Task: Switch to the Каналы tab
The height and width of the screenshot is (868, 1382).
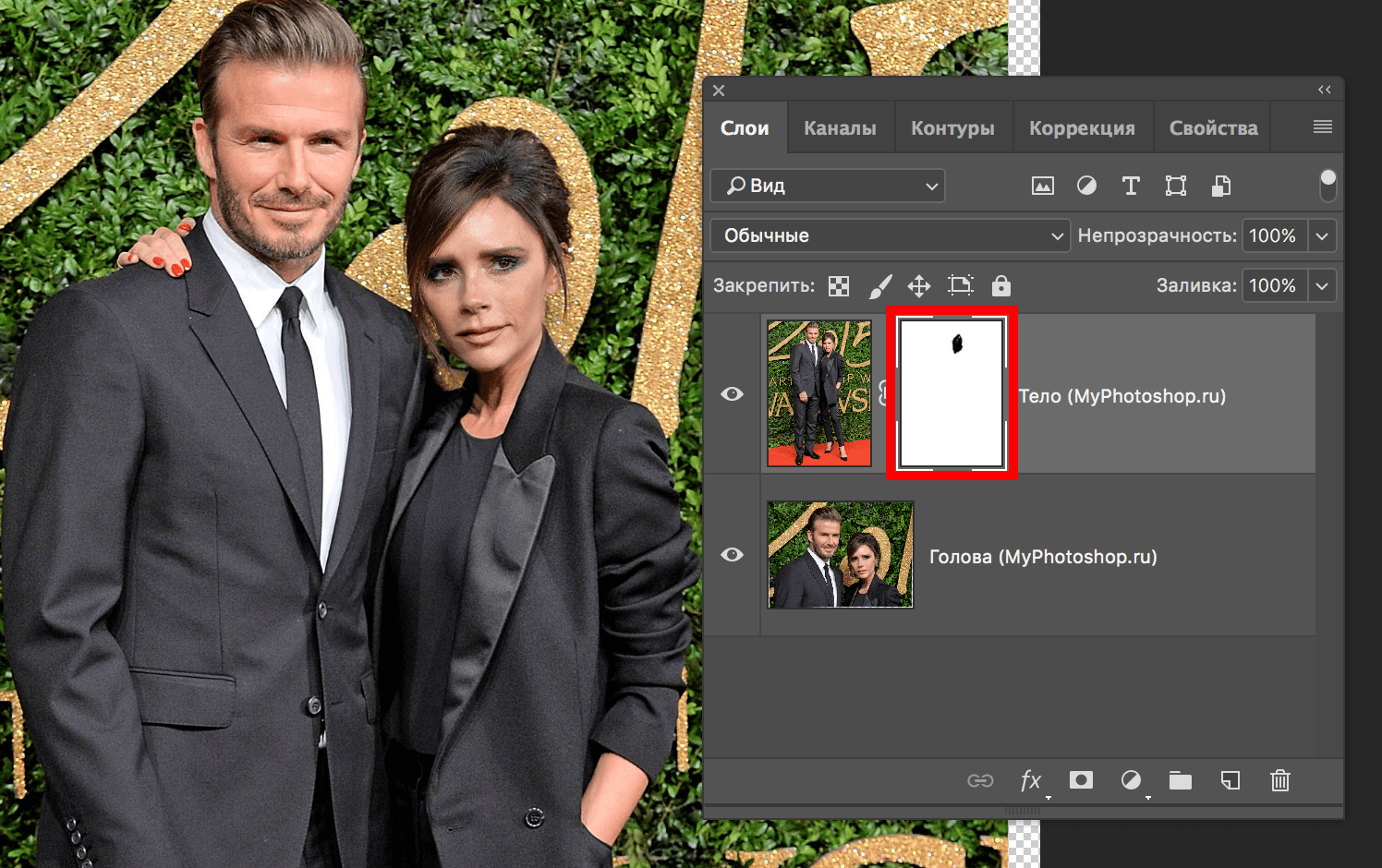Action: click(839, 127)
